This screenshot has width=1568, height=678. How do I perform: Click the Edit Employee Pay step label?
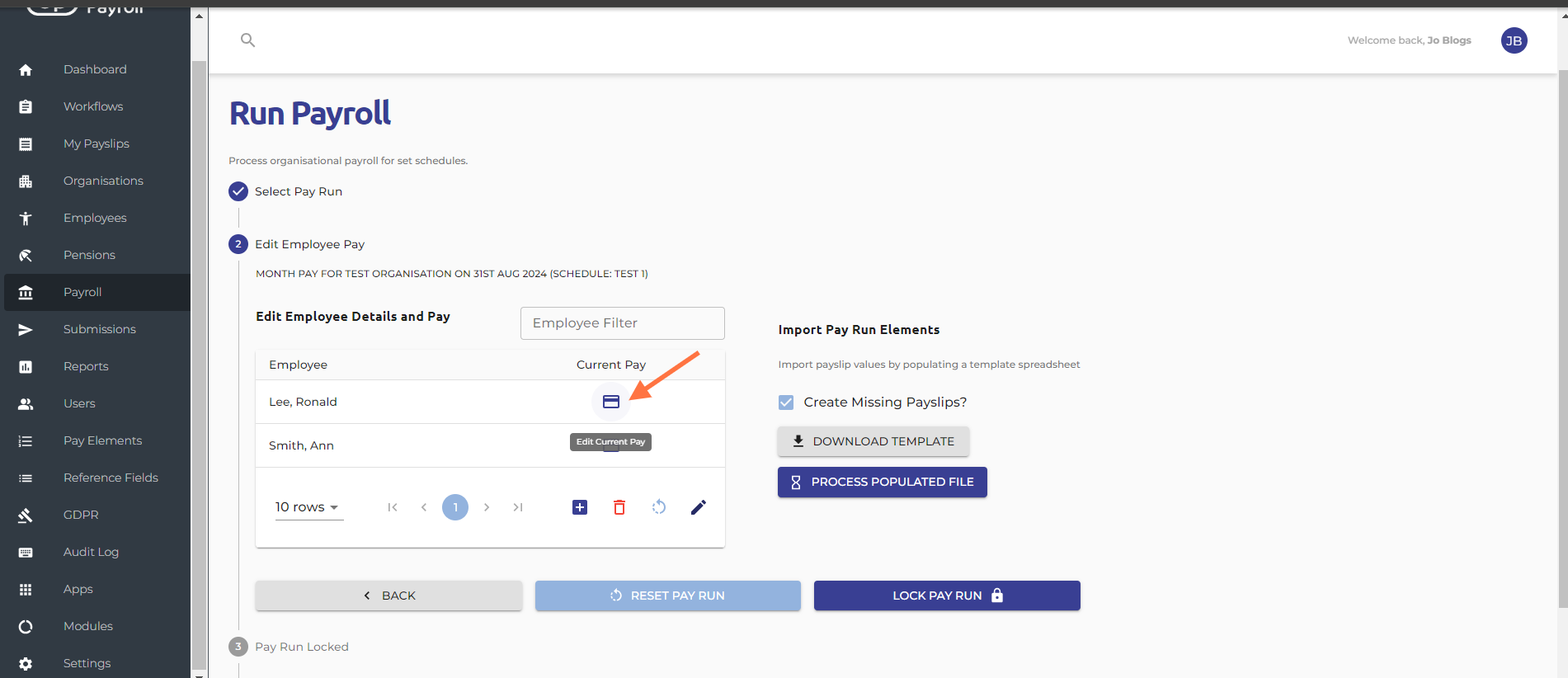pos(309,244)
